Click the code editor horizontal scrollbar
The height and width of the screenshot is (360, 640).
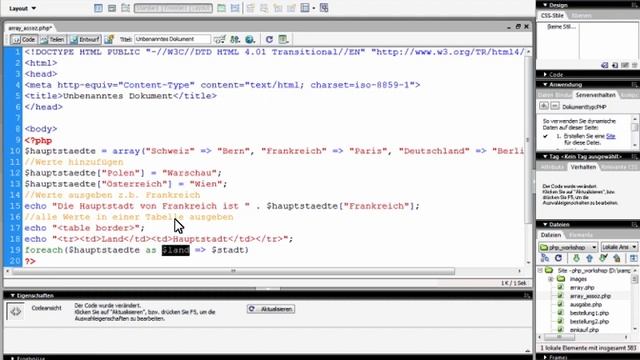[233, 271]
